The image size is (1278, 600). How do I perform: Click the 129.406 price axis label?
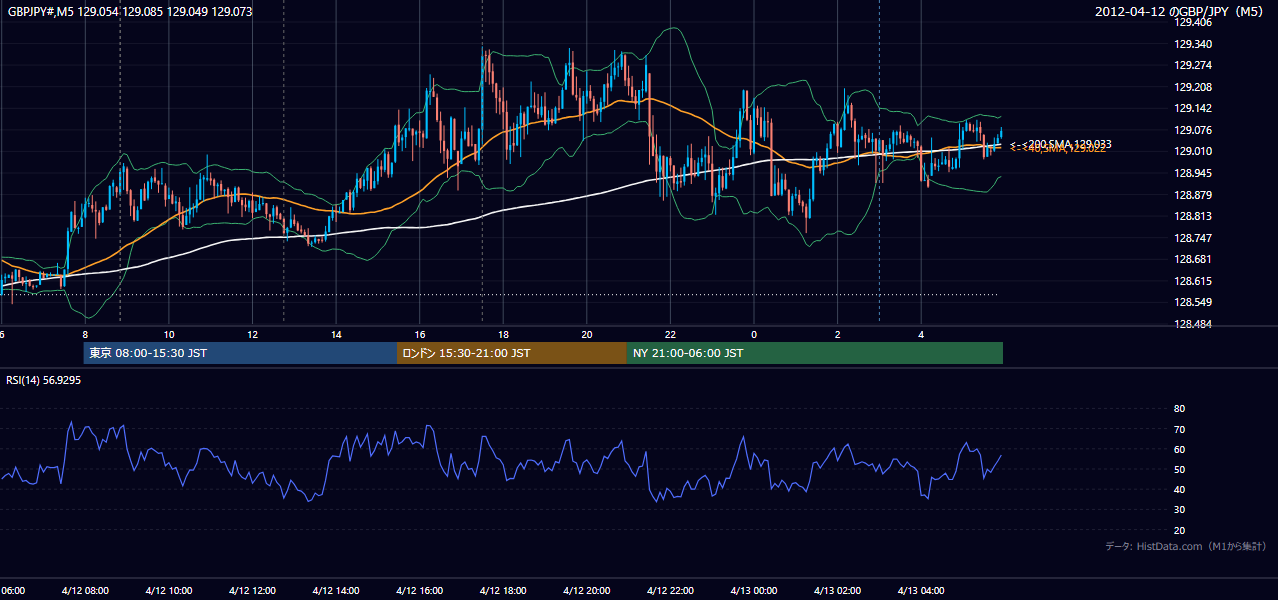pyautogui.click(x=1193, y=22)
